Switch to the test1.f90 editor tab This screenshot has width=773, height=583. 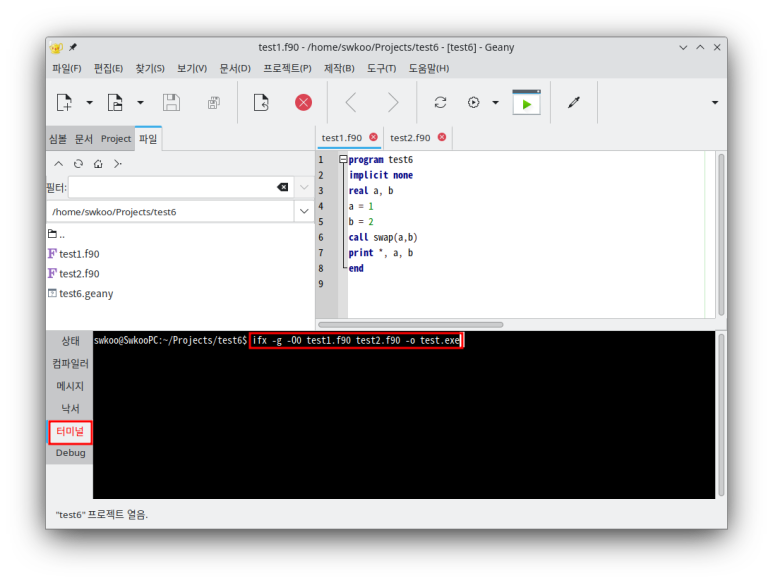(x=342, y=138)
